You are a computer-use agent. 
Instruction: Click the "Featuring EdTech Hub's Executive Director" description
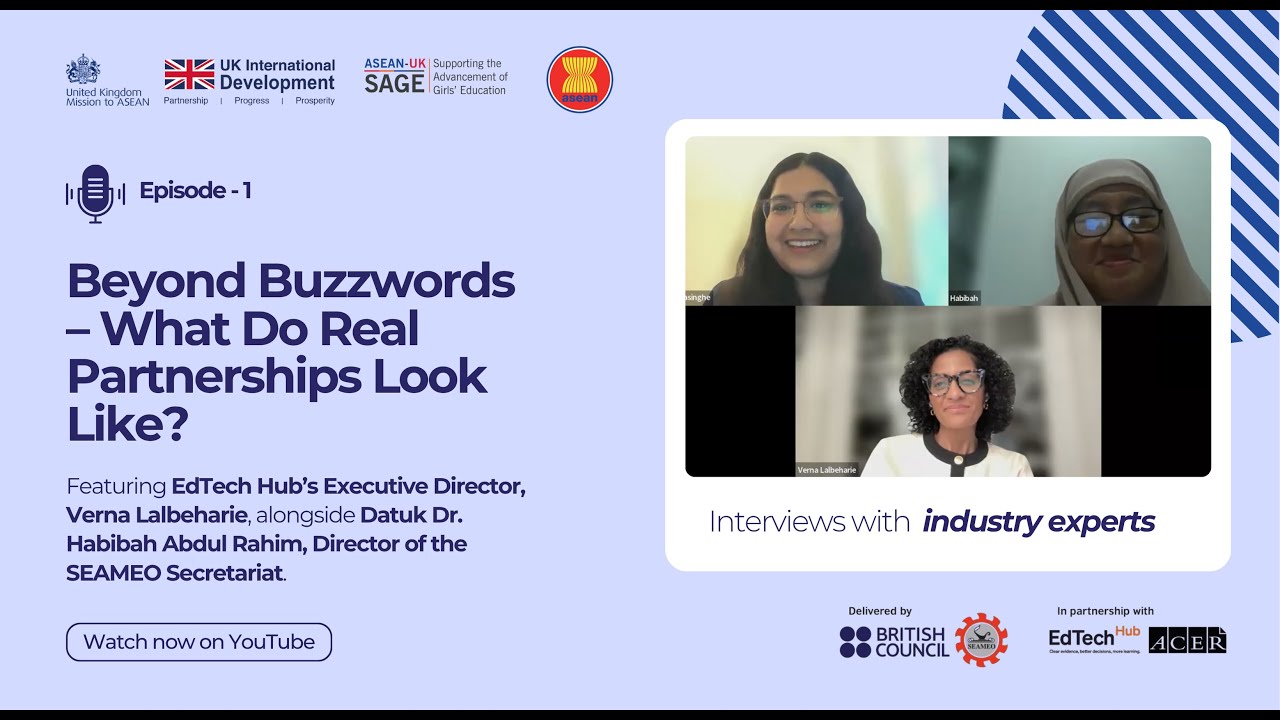point(296,531)
